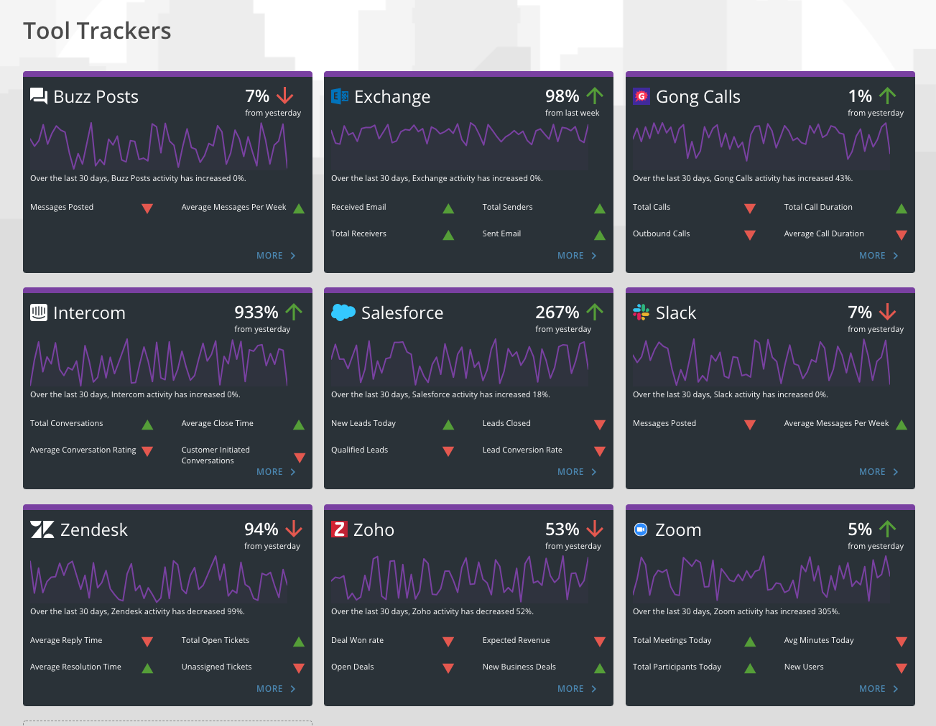Viewport: 936px width, 726px height.
Task: Click the Tool Trackers heading
Action: [x=97, y=31]
